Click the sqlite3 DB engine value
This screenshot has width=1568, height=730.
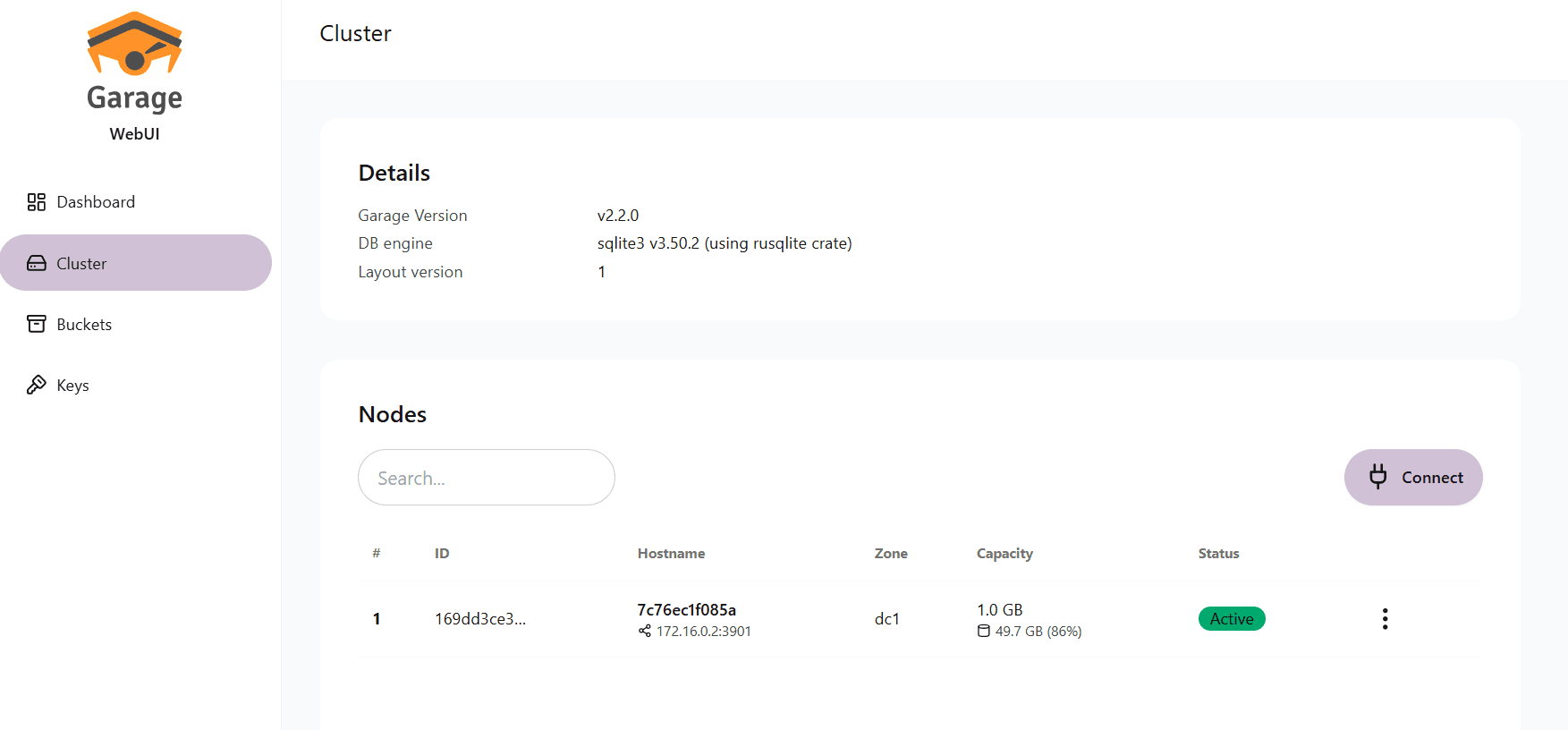point(724,243)
